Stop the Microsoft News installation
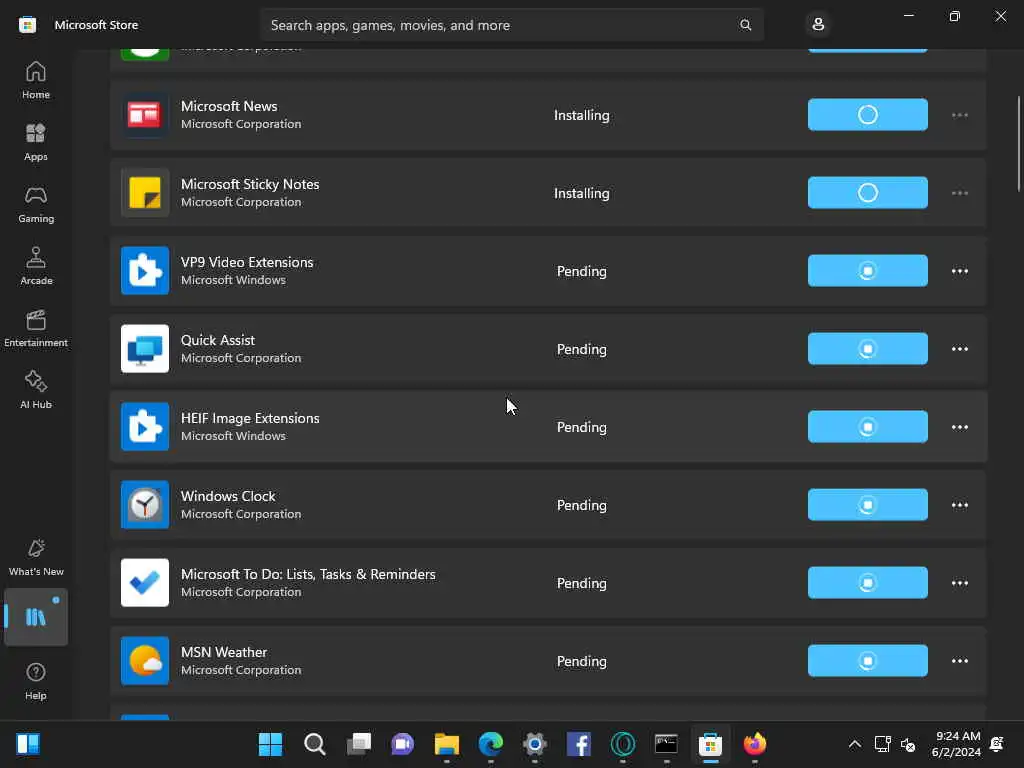This screenshot has width=1024, height=768. coord(867,115)
